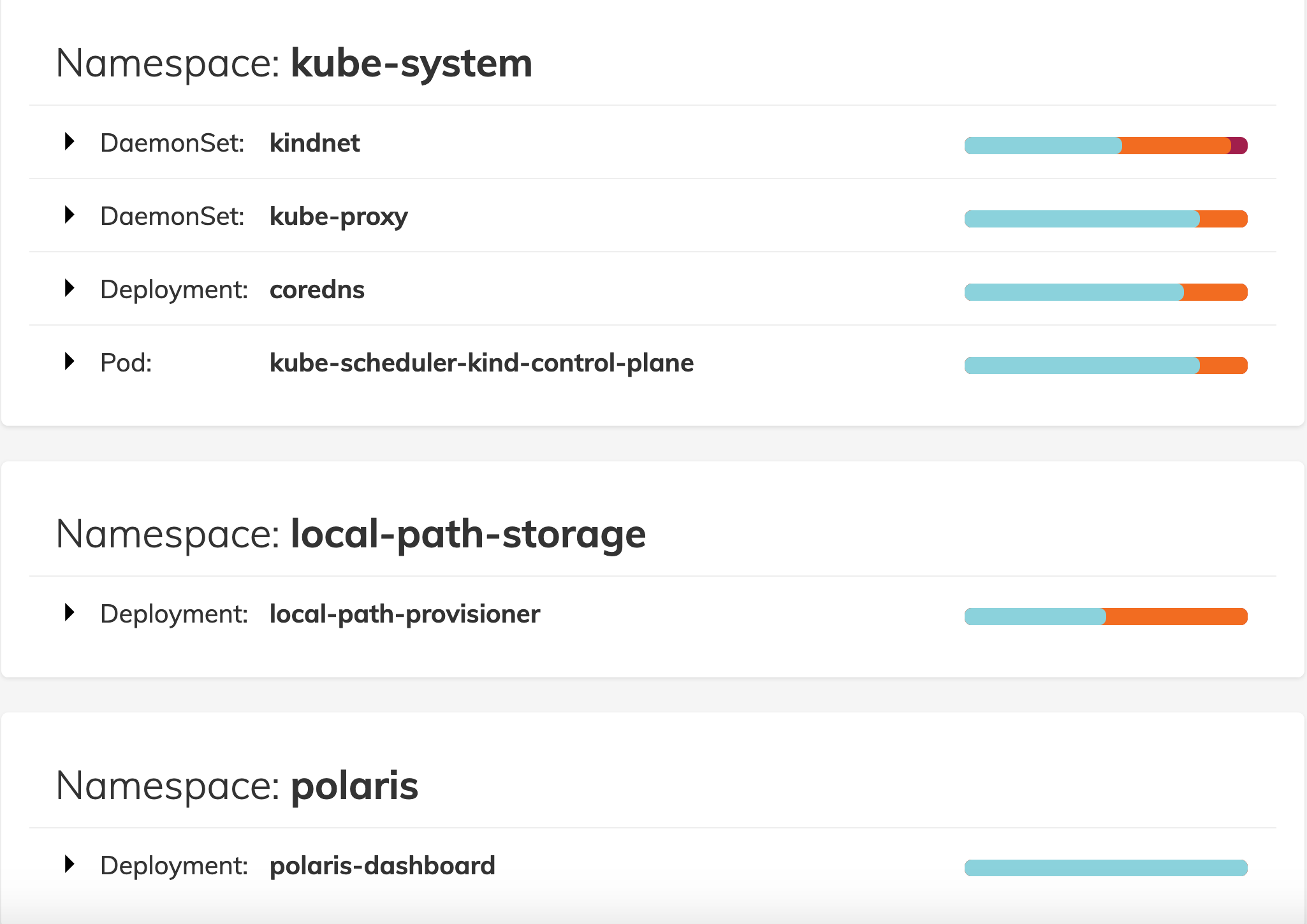
Task: Click the coredns result bar
Action: point(1106,292)
